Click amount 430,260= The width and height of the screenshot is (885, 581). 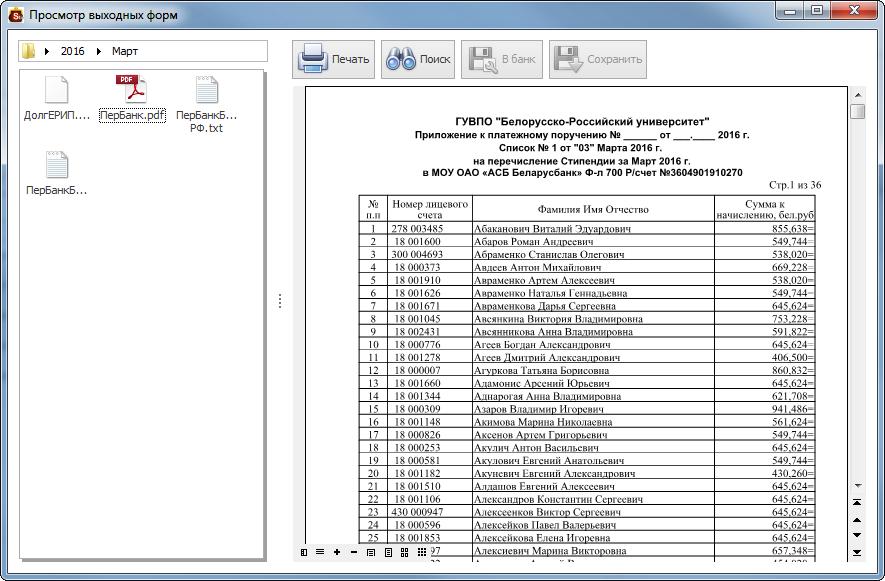tap(792, 474)
